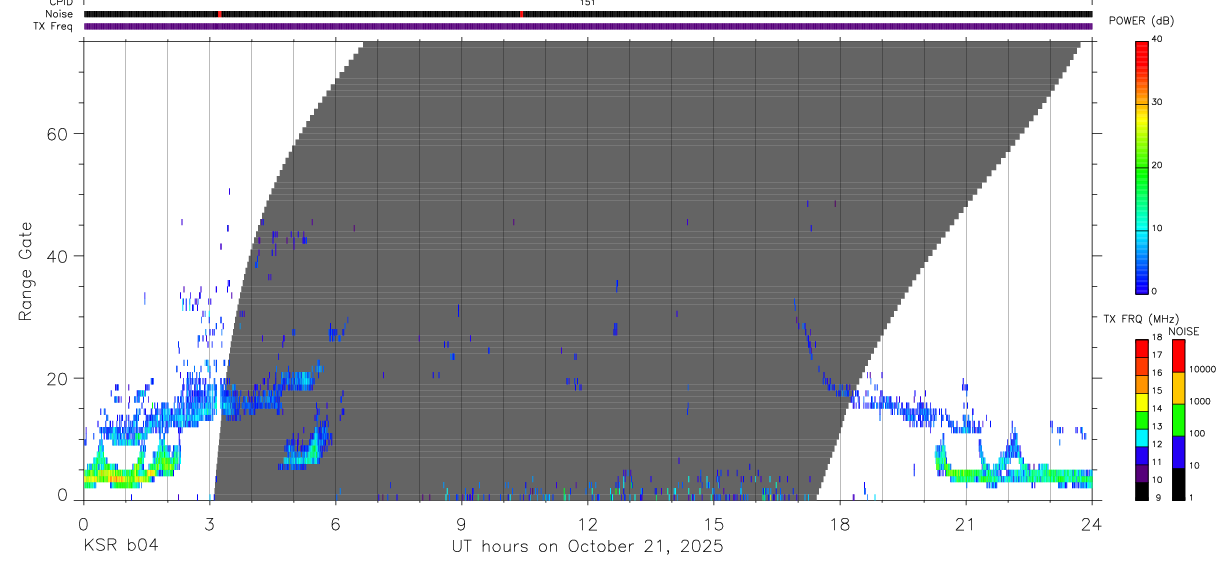Select the 'POWER (dB)' label
The height and width of the screenshot is (567, 1228).
1142,20
